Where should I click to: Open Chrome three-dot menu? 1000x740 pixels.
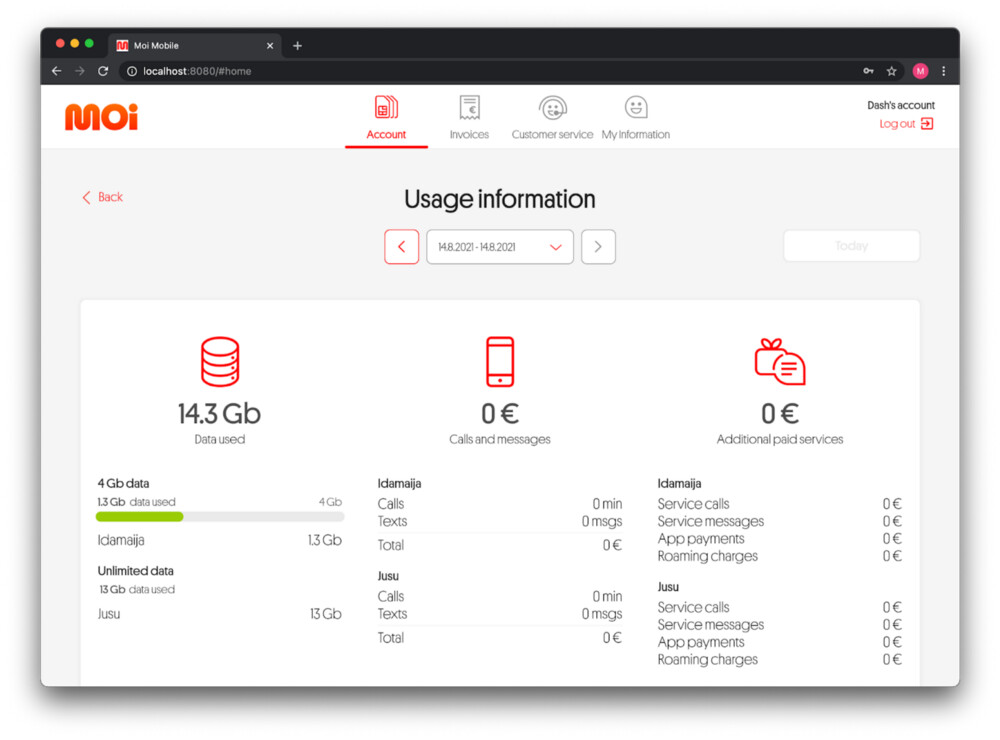[943, 71]
